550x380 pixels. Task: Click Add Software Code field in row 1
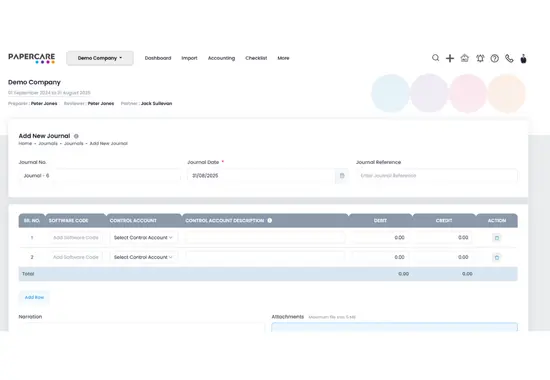[76, 238]
